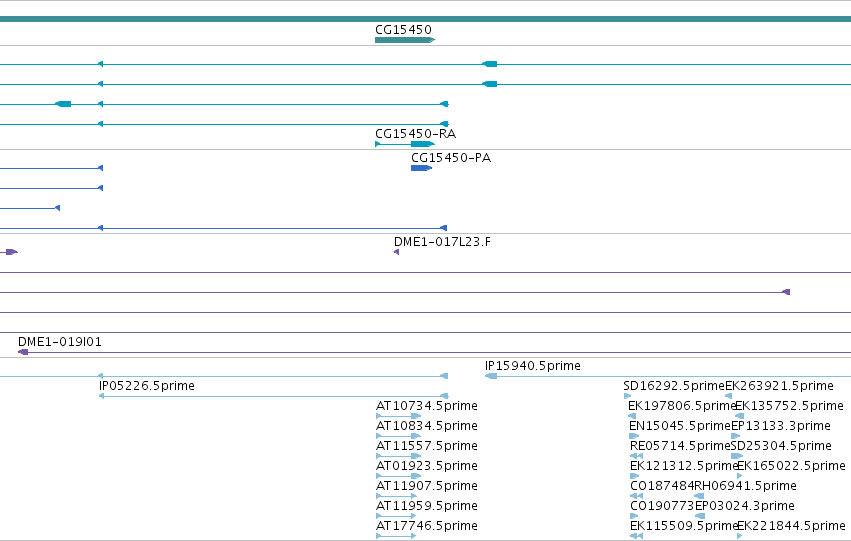Select the DME1-017L23.F label
The height and width of the screenshot is (541, 851).
coord(442,242)
